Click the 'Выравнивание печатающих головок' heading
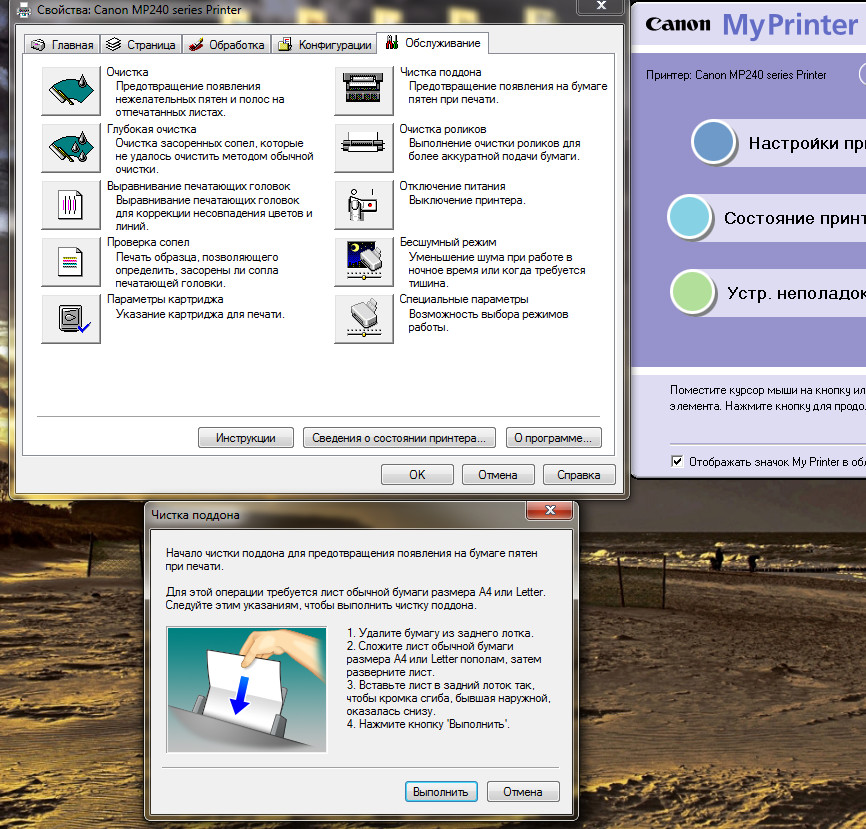Image resolution: width=866 pixels, height=829 pixels. click(198, 186)
